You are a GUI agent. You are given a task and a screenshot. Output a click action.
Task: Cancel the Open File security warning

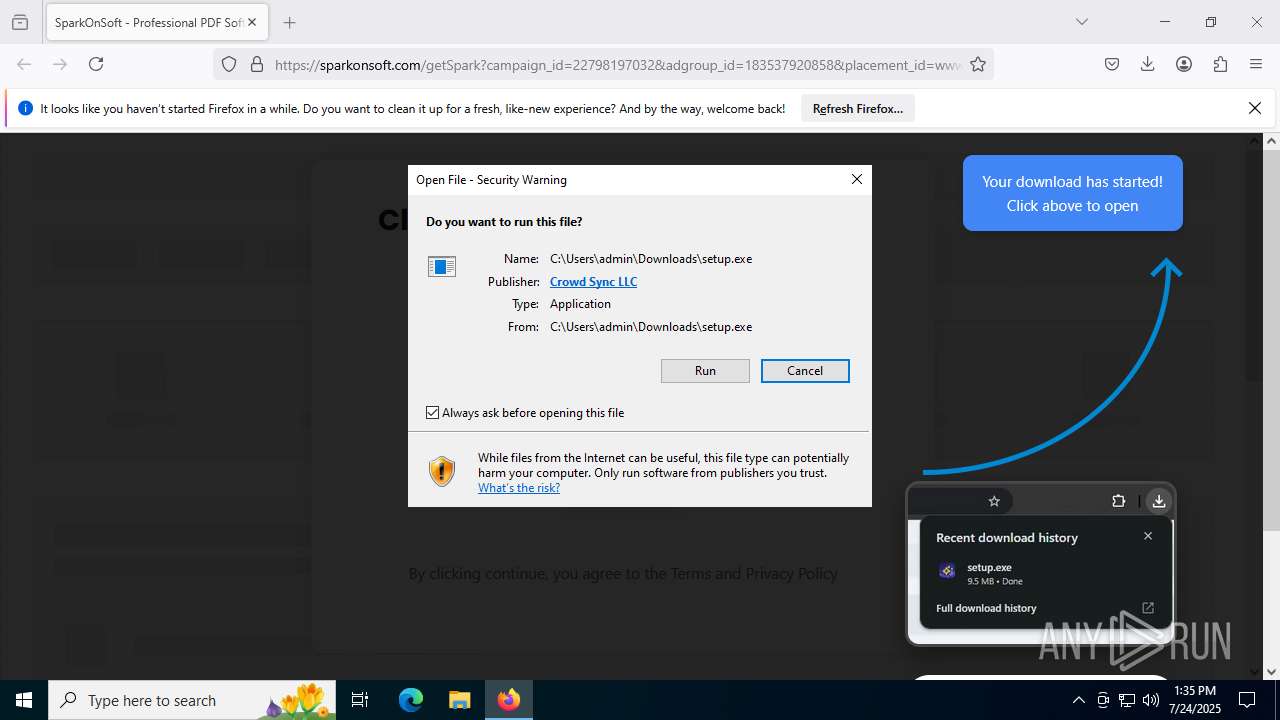805,371
